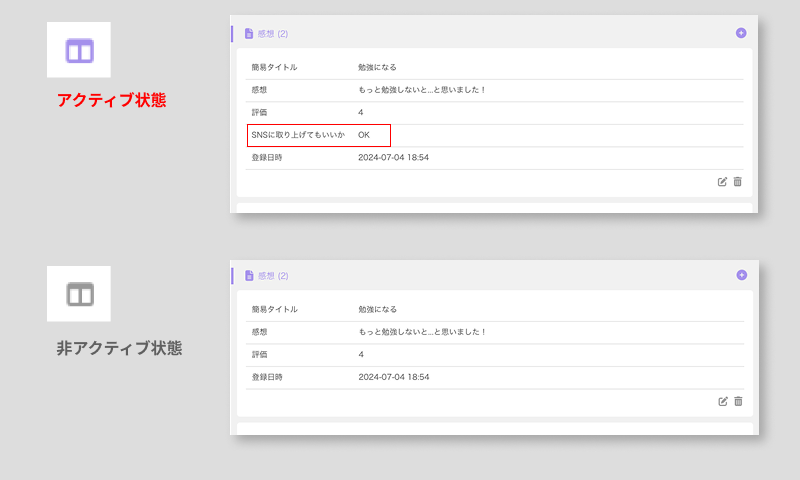This screenshot has height=480, width=800.
Task: Click '2024-07-04 18:54' in the upper panel
Action: pos(393,158)
